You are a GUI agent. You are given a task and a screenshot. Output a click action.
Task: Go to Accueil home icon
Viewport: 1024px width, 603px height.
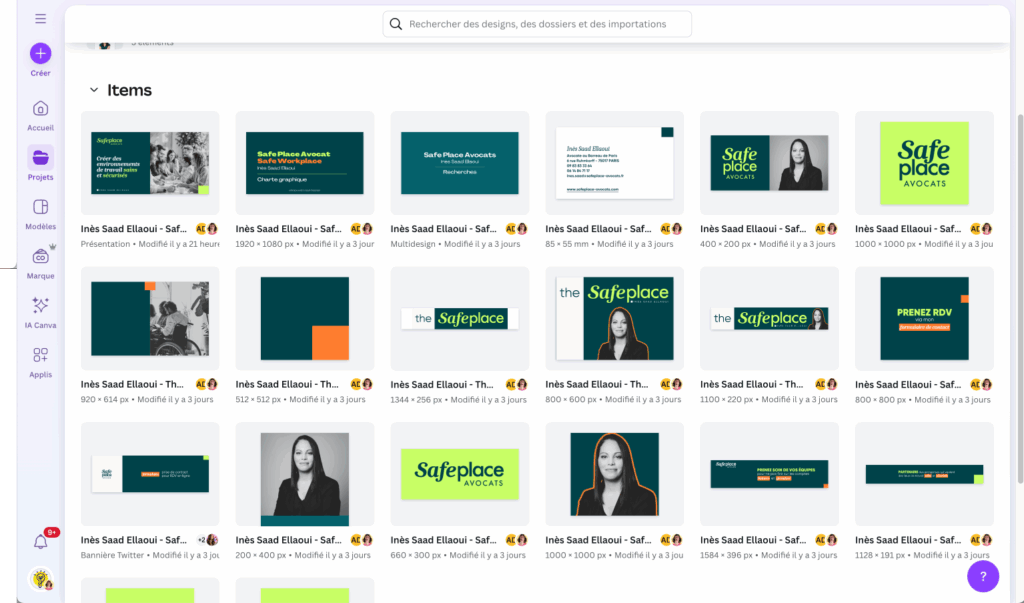[x=40, y=108]
